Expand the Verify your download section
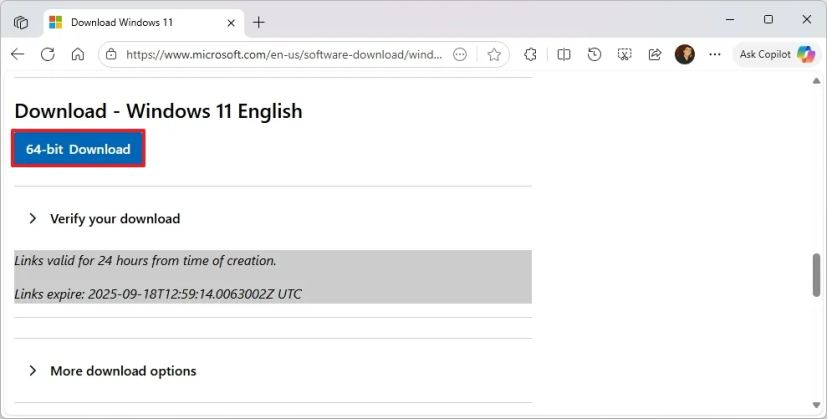The width and height of the screenshot is (827, 419). pos(115,218)
